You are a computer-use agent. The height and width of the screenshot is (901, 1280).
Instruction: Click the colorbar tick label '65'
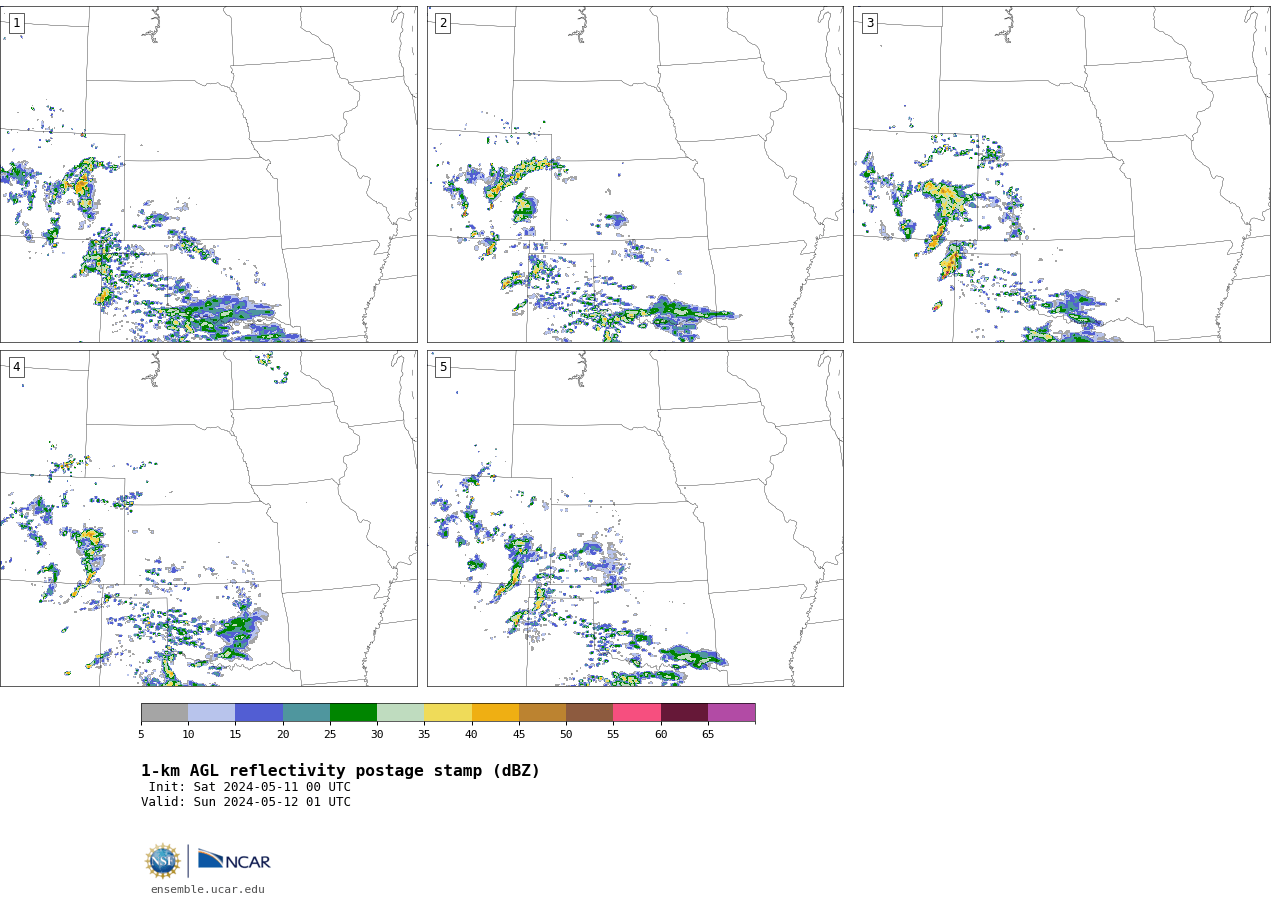[708, 734]
